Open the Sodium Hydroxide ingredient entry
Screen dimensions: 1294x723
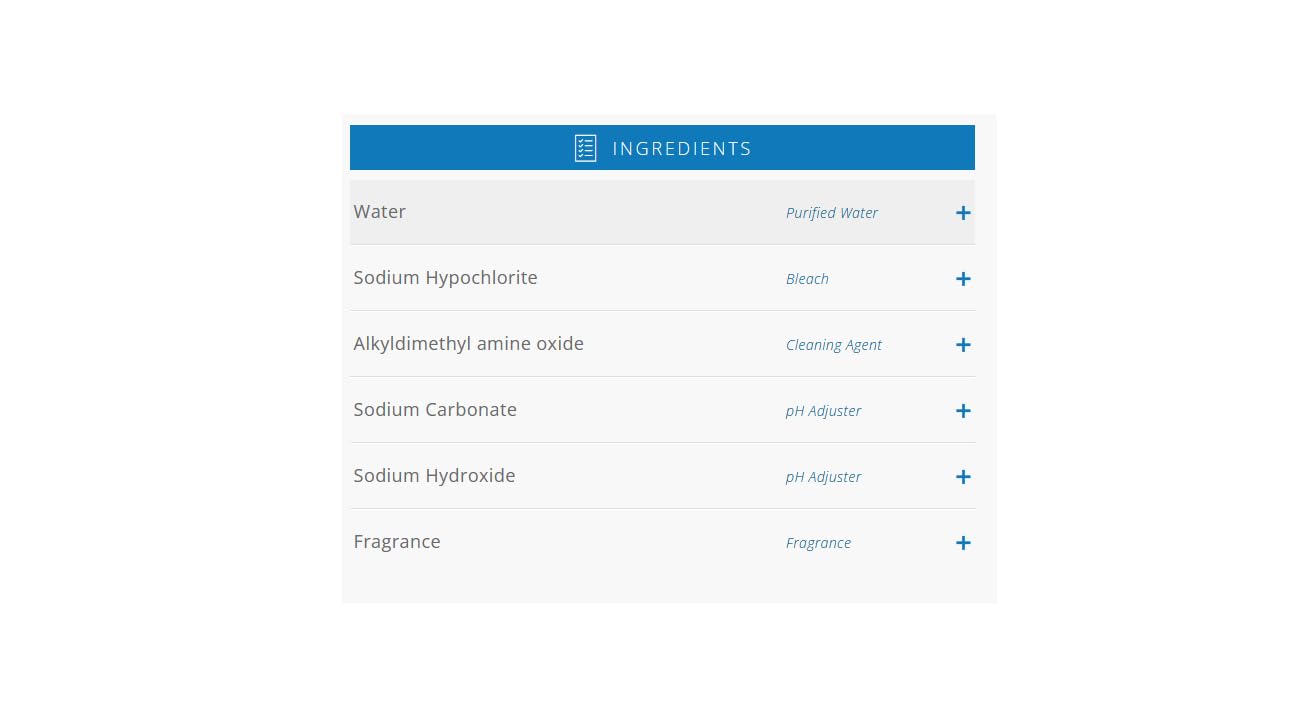pyautogui.click(x=434, y=476)
